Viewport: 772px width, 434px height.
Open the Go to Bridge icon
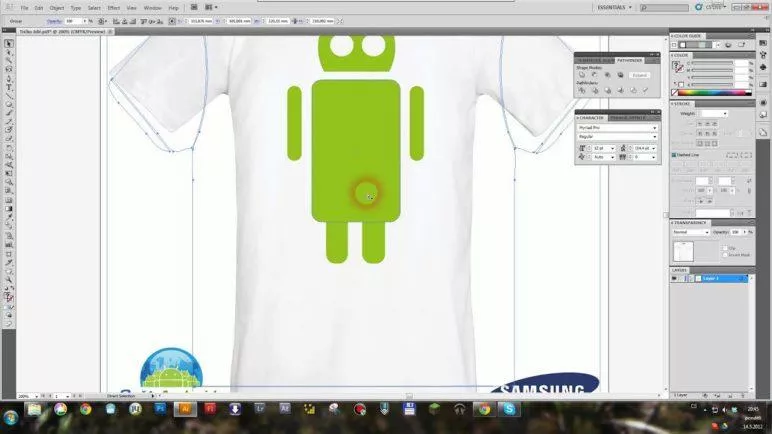[194, 7]
